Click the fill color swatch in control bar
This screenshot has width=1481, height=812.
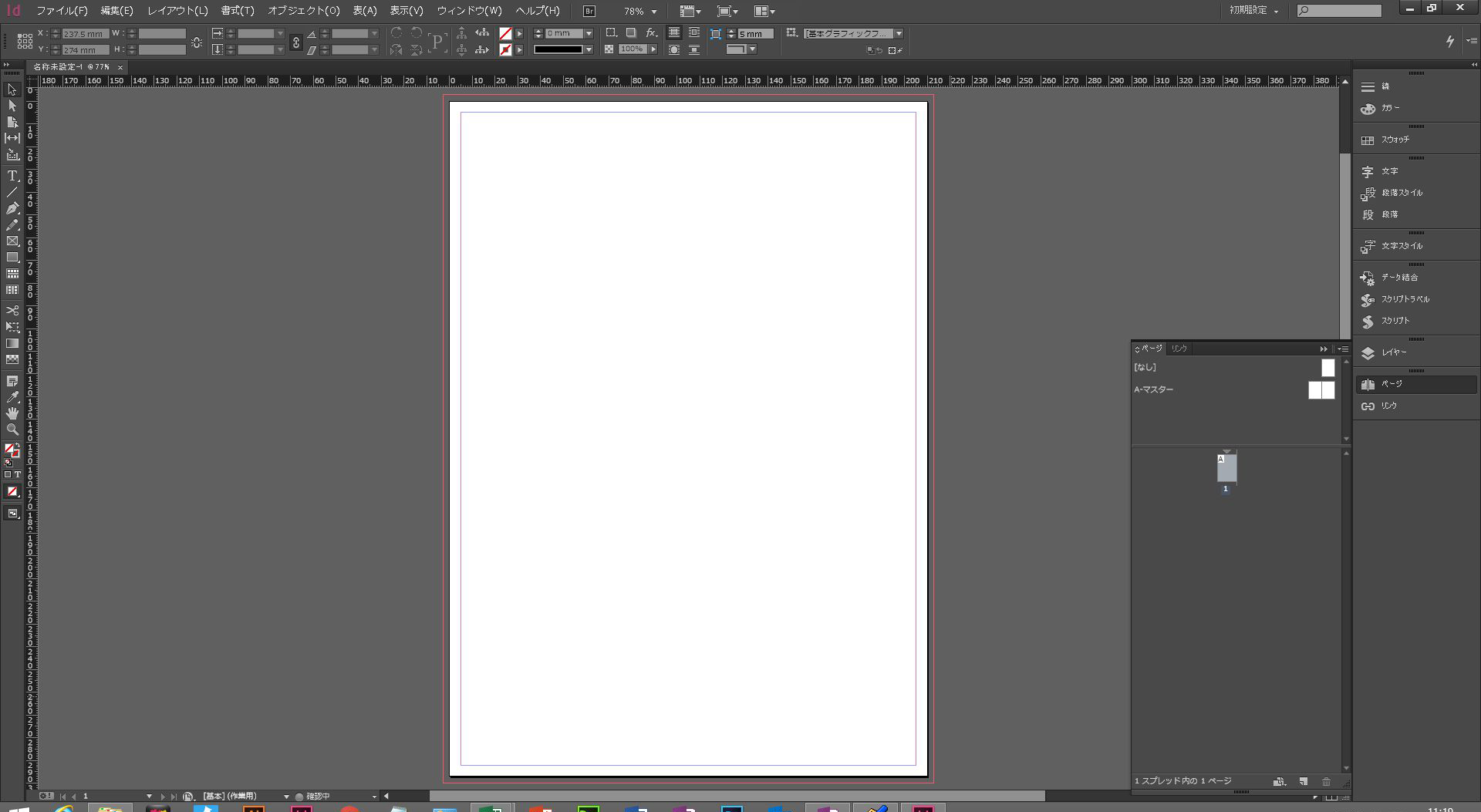pyautogui.click(x=505, y=33)
